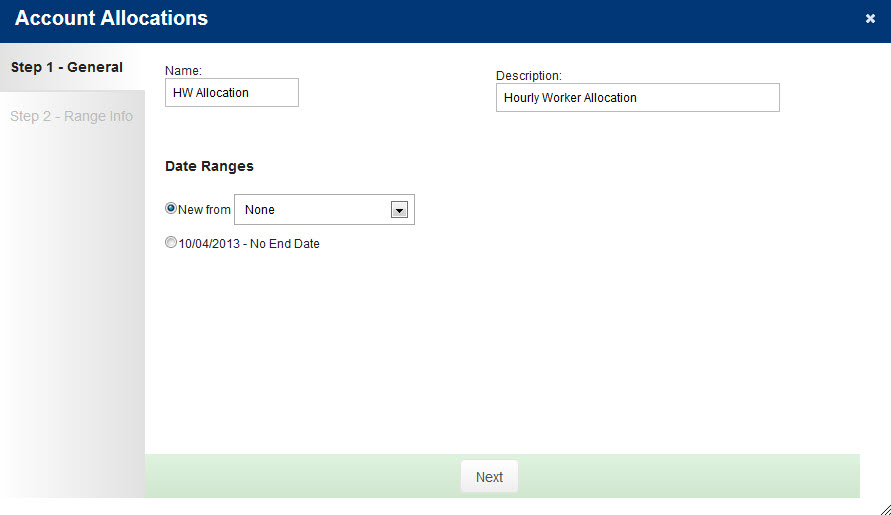This screenshot has width=891, height=515.
Task: Click the Account Allocations title text
Action: [111, 18]
